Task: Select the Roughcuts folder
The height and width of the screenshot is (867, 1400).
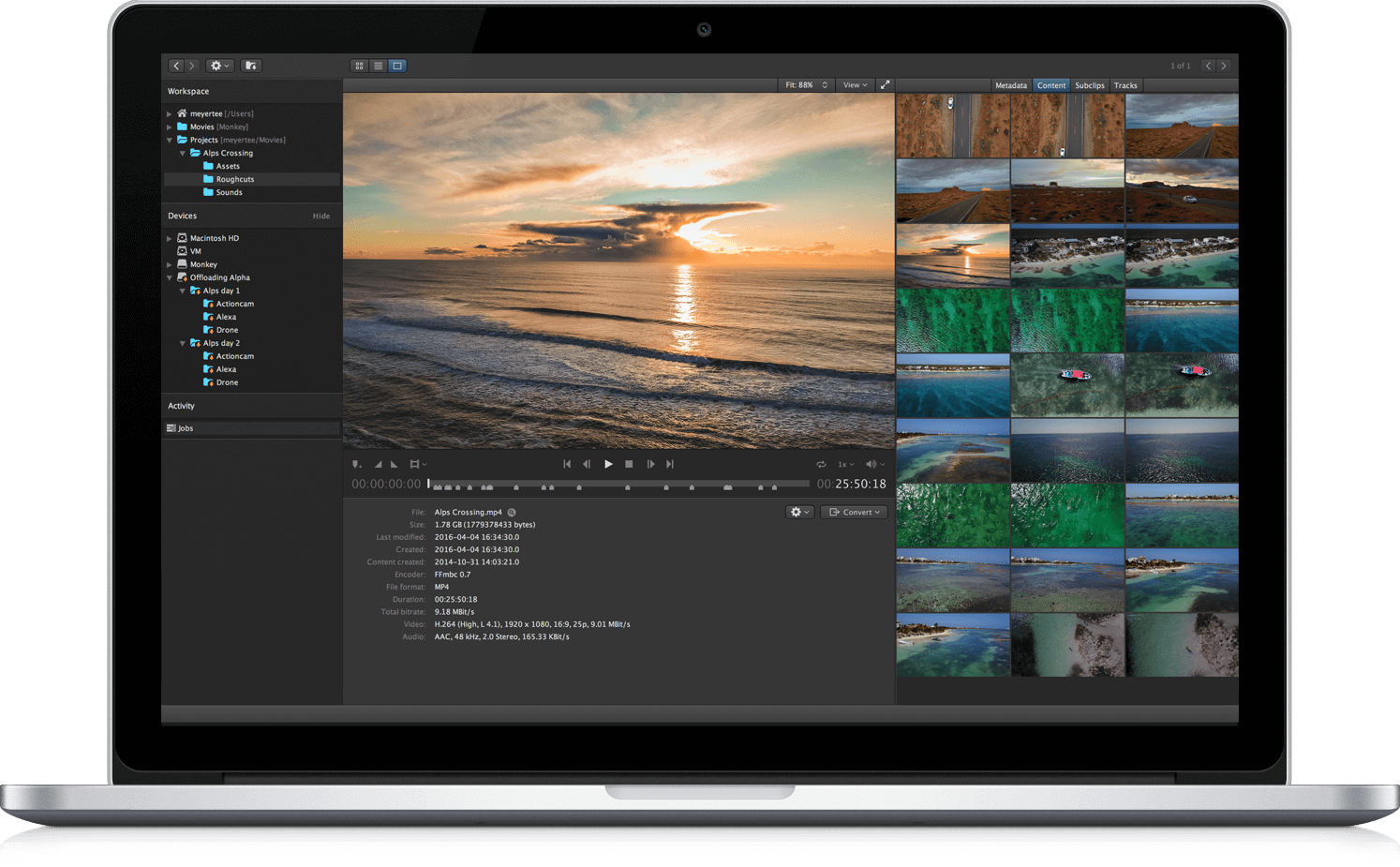Action: coord(251,179)
